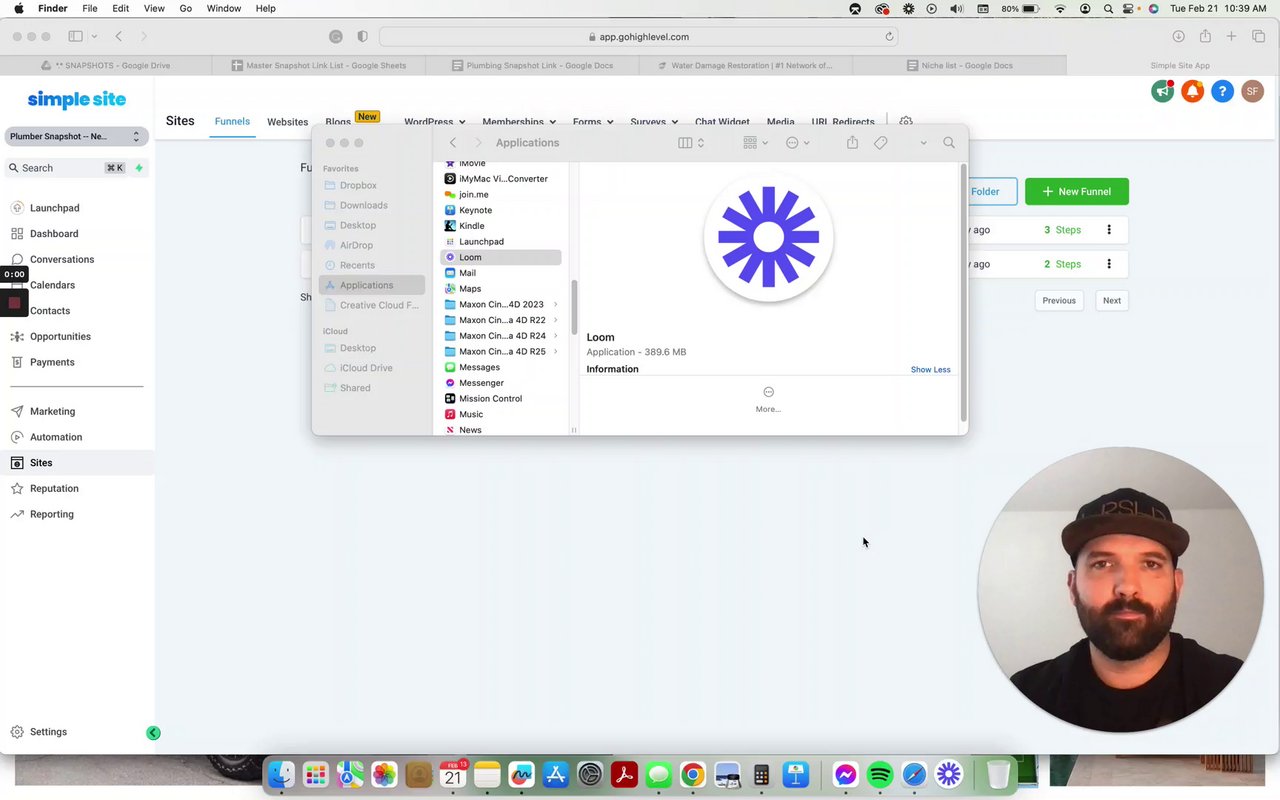Open Settings at bottom of sidebar

(47, 732)
